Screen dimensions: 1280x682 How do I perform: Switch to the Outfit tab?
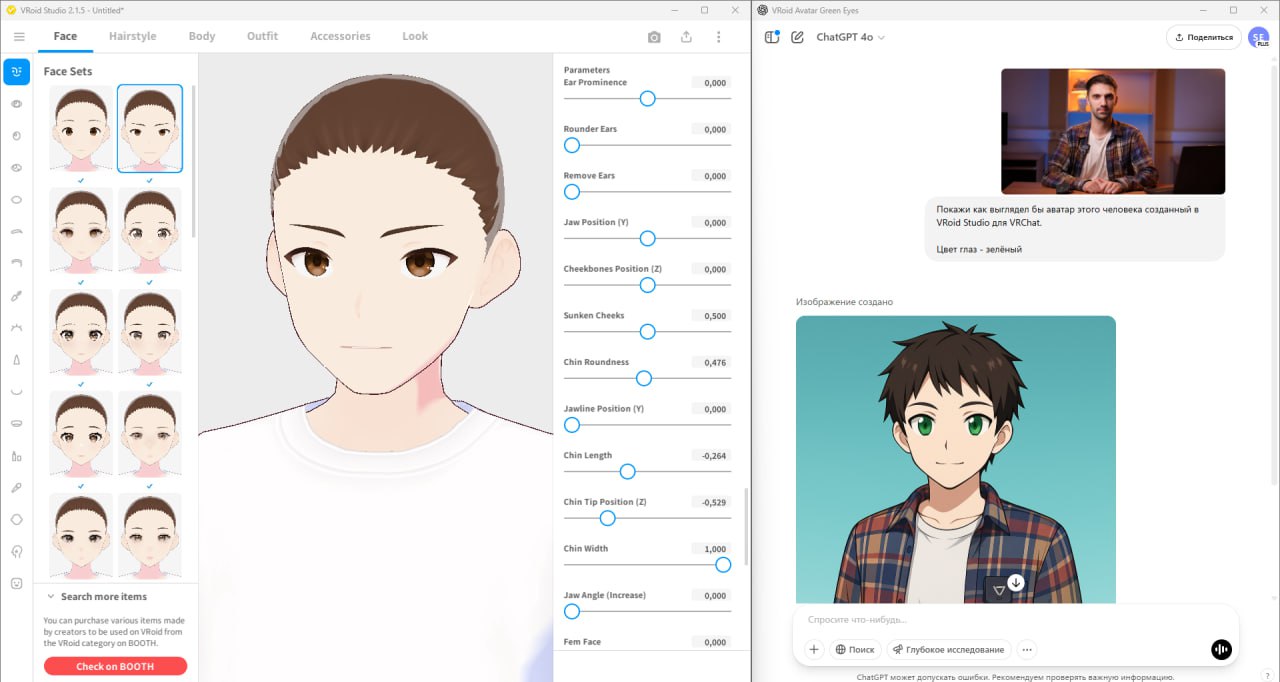coord(262,36)
